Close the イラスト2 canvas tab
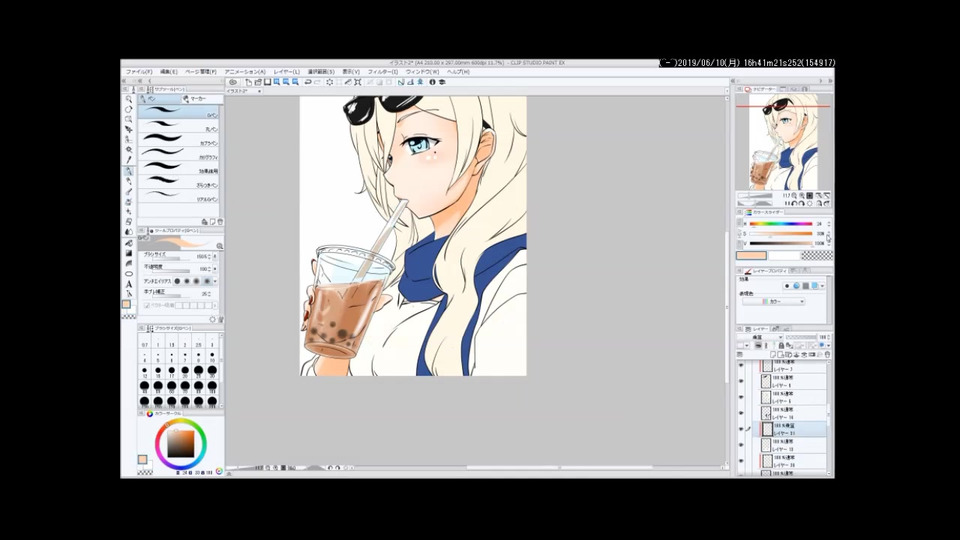The height and width of the screenshot is (540, 960). (259, 91)
